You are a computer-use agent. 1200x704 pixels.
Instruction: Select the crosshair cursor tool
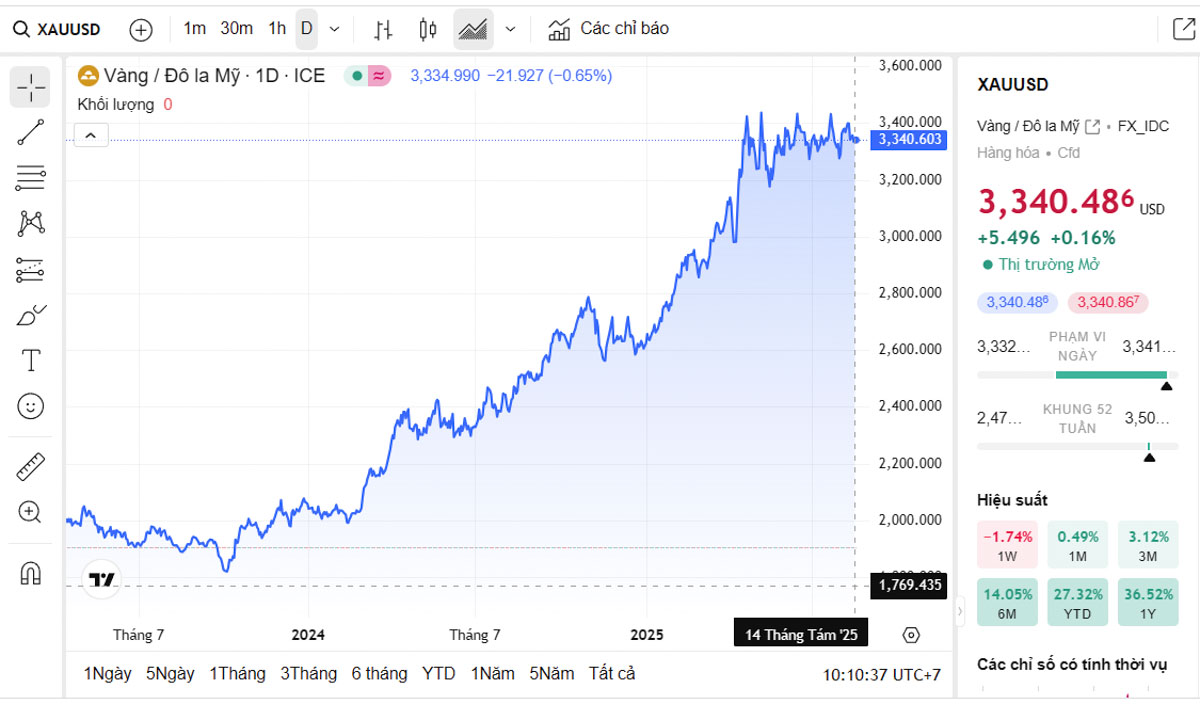[30, 87]
